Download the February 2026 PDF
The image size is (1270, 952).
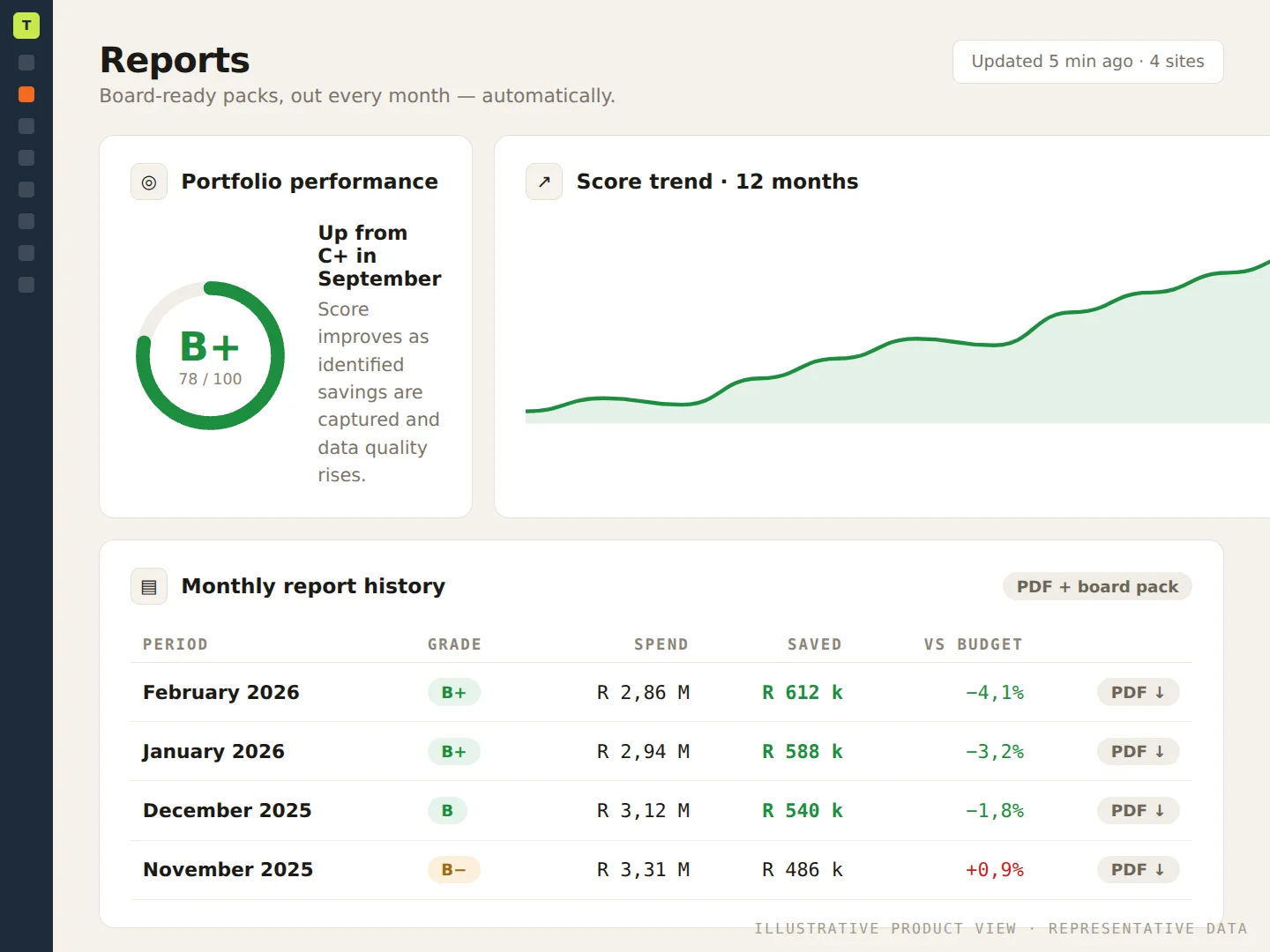click(1138, 692)
